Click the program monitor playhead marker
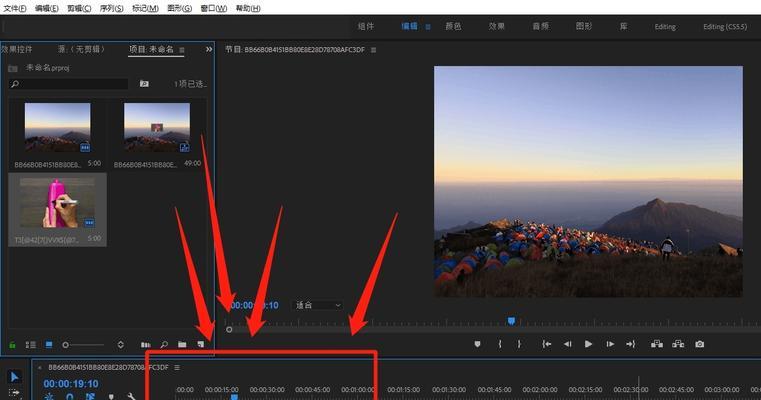The width and height of the screenshot is (761, 400). click(x=511, y=321)
